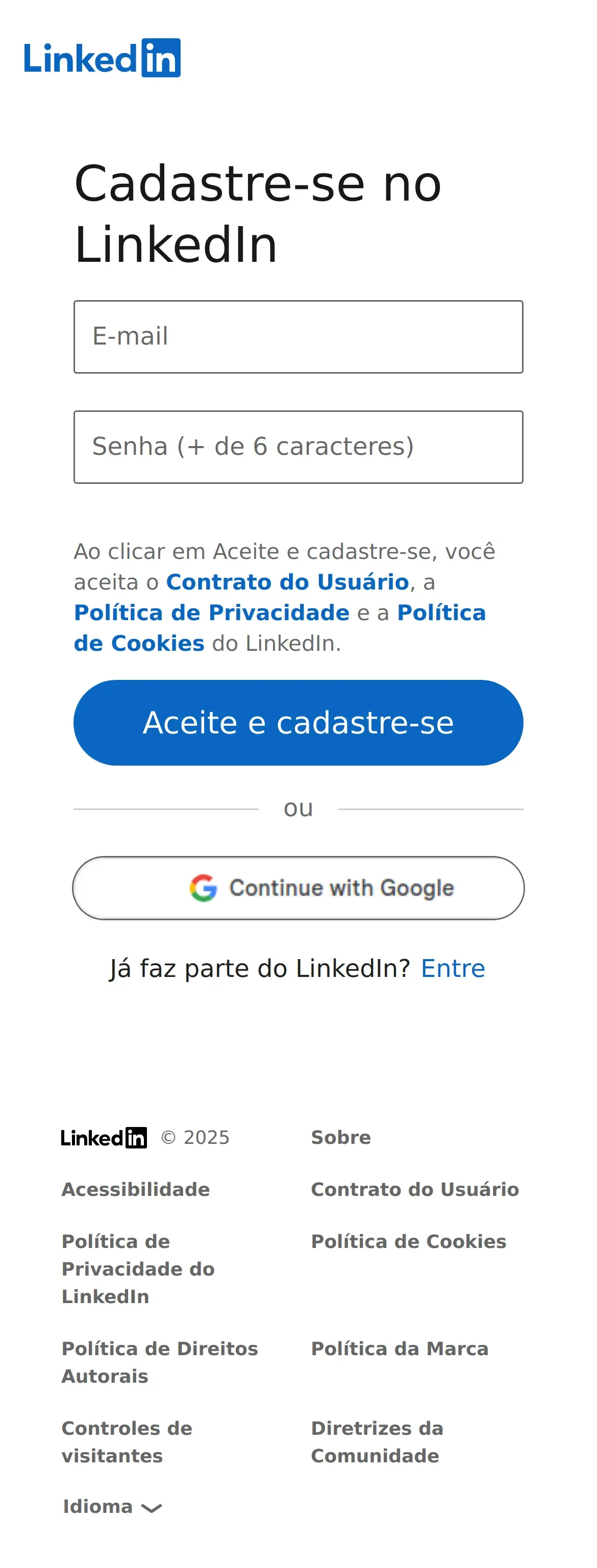Open Política da Marca link

(x=400, y=1348)
